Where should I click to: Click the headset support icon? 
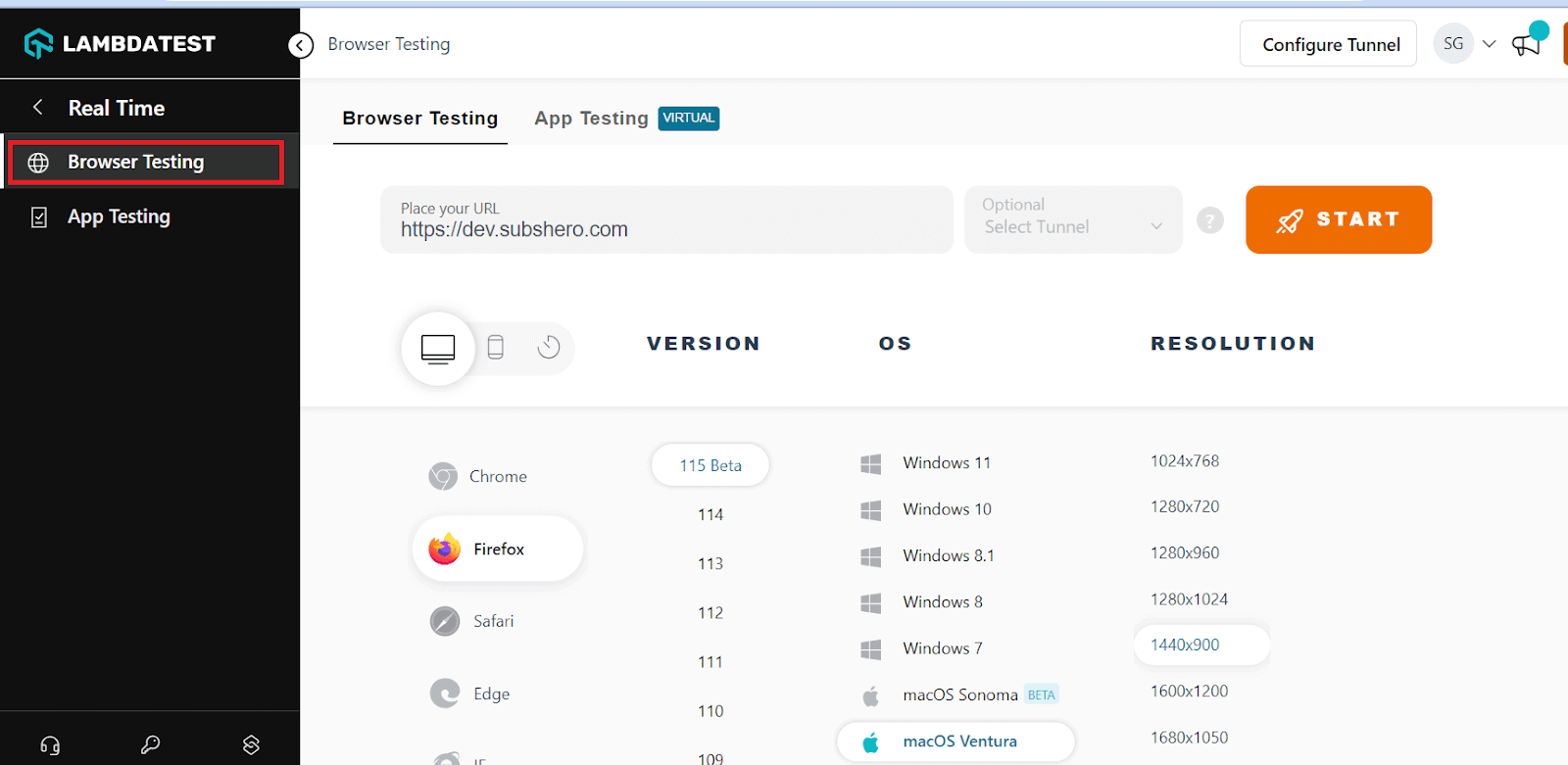pyautogui.click(x=50, y=745)
